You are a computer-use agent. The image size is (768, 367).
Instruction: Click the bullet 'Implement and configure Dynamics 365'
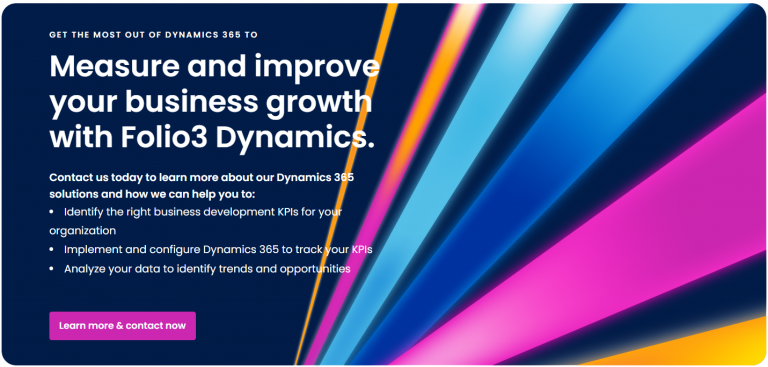tap(211, 249)
